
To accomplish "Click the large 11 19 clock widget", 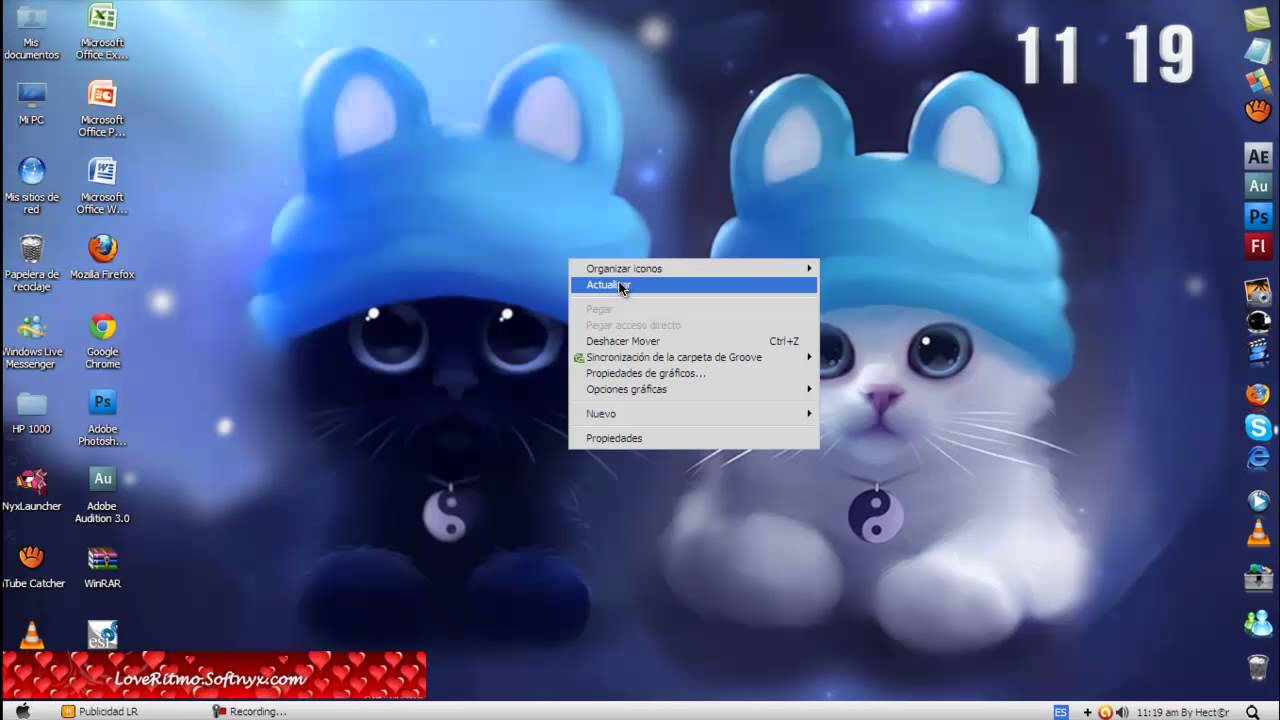I will click(1105, 55).
